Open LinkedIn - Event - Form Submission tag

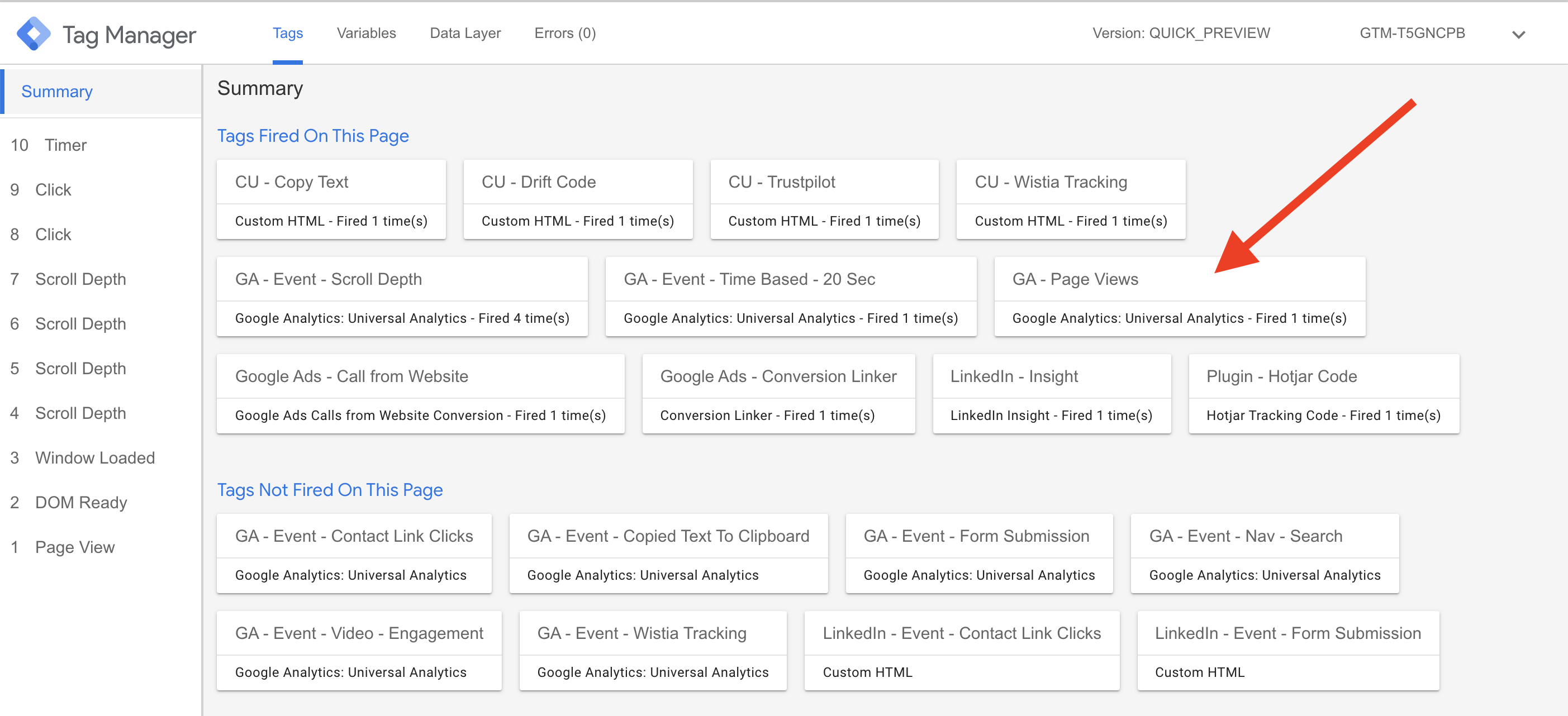[x=1288, y=651]
